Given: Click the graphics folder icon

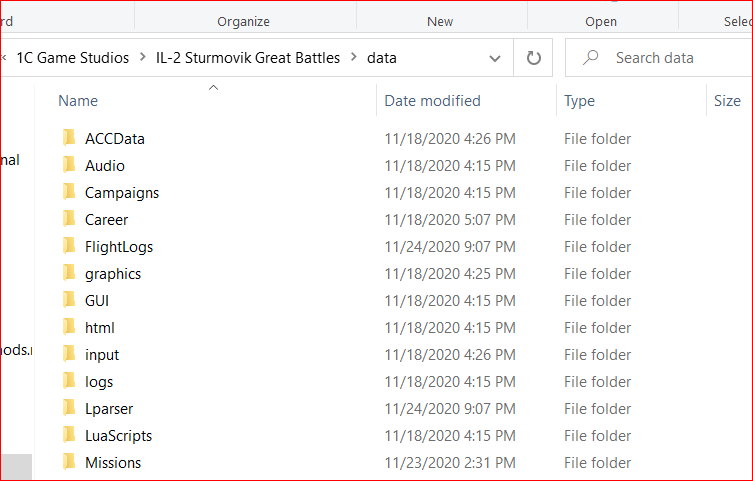Looking at the screenshot, I should [x=69, y=273].
